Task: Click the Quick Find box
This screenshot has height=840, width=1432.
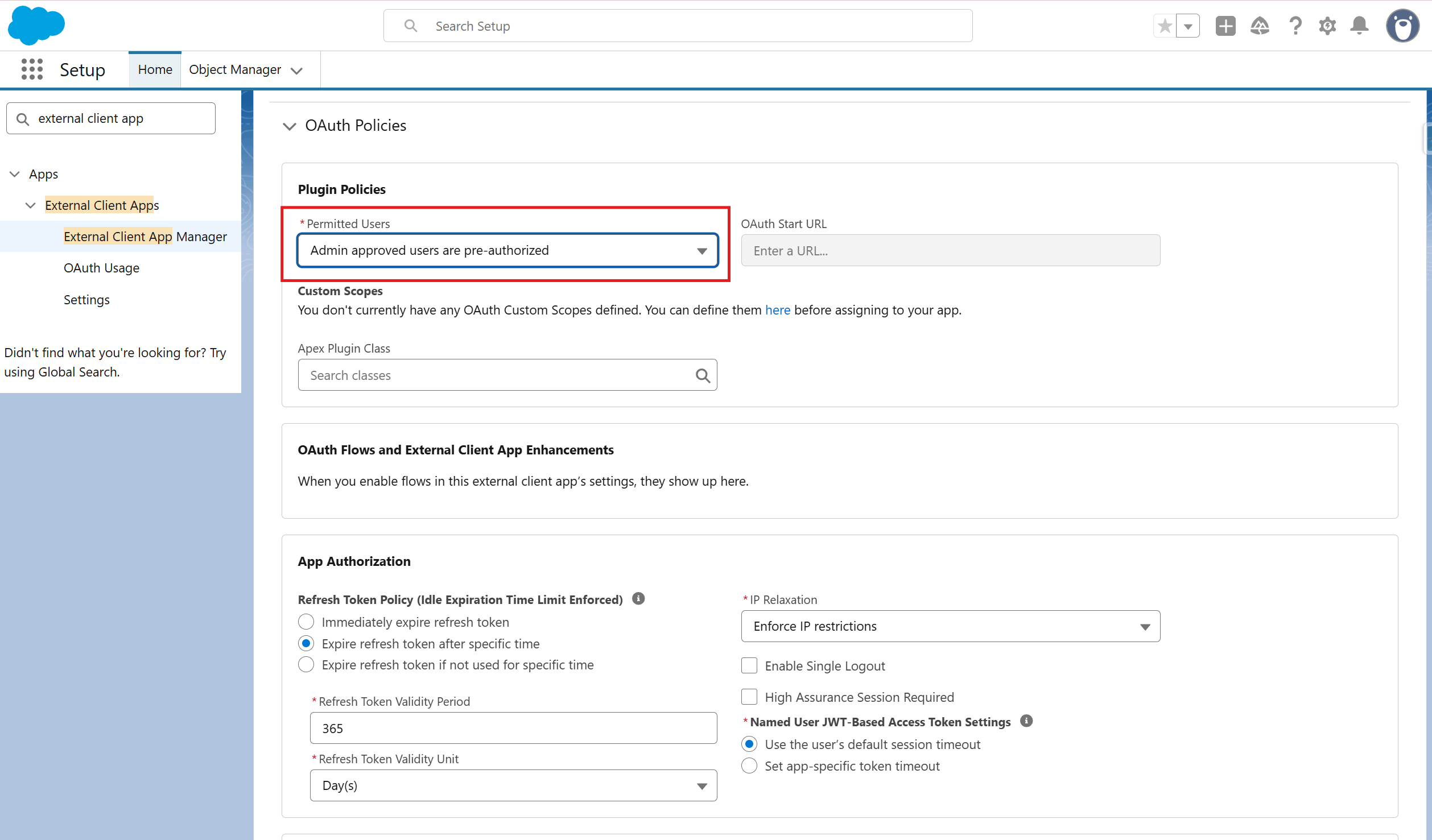Action: pos(111,118)
